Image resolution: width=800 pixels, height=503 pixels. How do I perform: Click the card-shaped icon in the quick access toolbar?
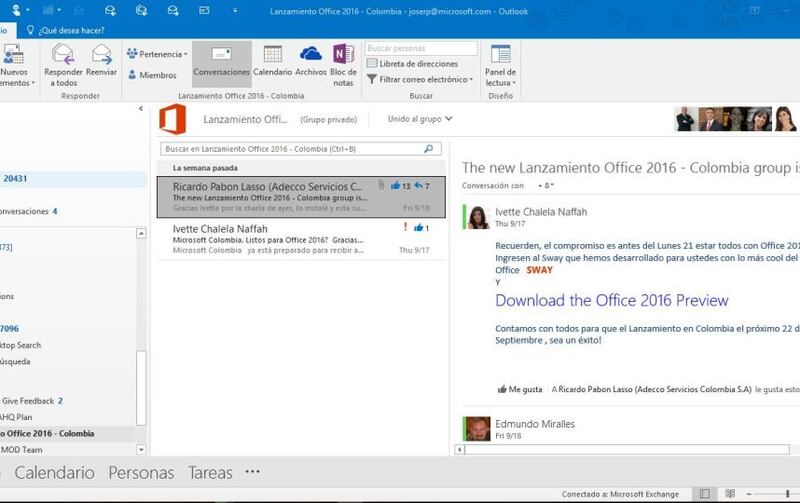(x=204, y=11)
